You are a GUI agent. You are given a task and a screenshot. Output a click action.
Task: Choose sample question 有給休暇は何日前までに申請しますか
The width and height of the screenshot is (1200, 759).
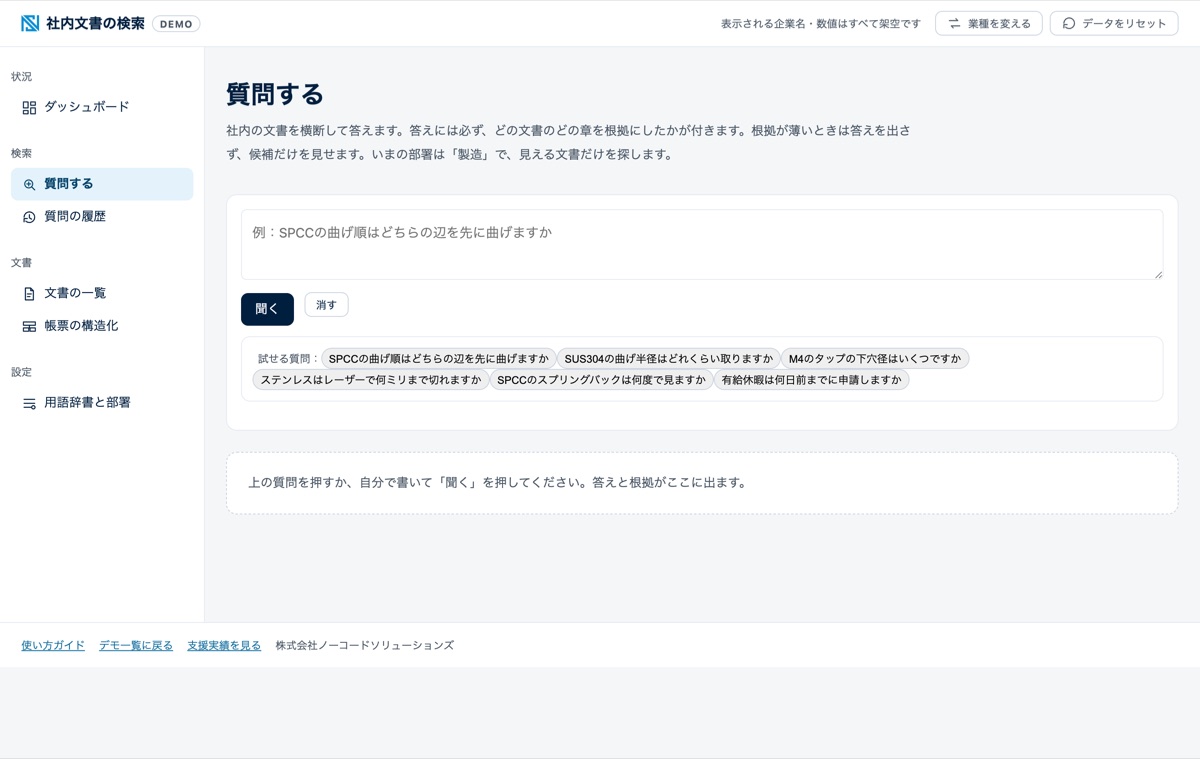click(x=811, y=380)
